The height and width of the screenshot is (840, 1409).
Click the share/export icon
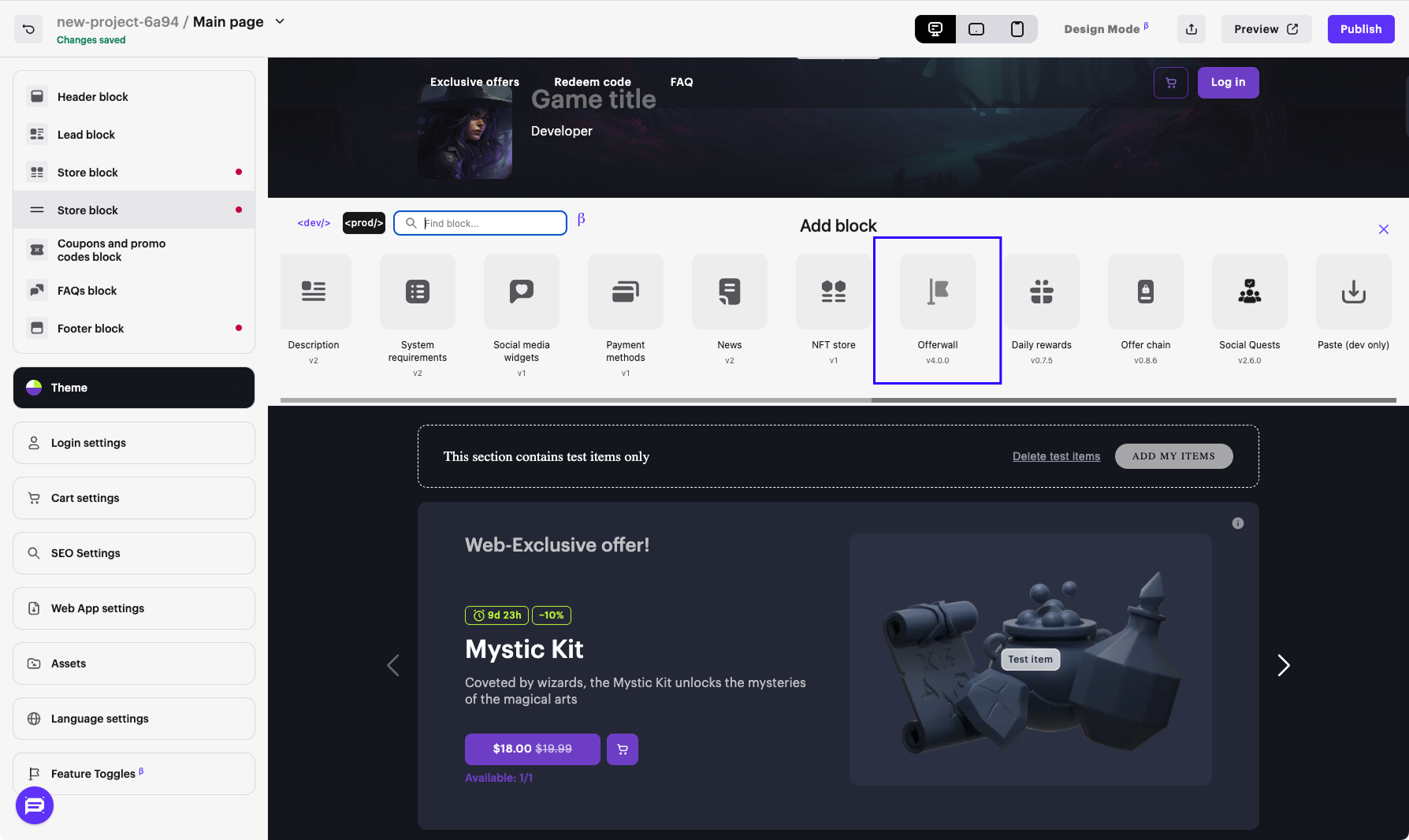1191,29
